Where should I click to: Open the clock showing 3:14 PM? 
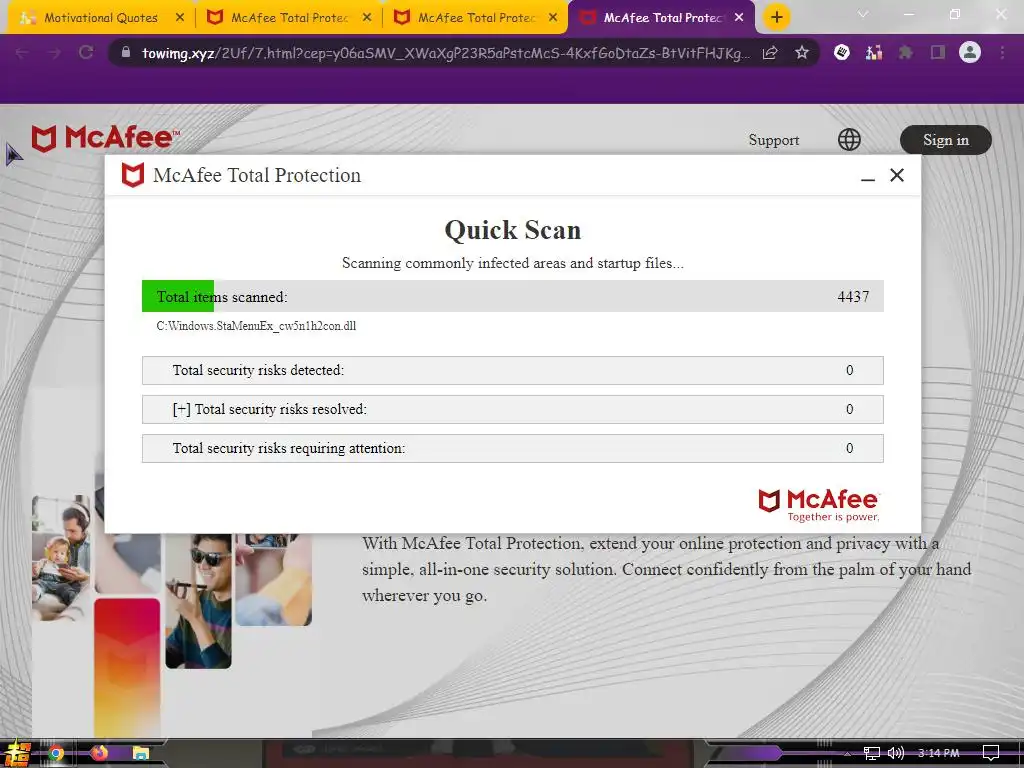(938, 753)
